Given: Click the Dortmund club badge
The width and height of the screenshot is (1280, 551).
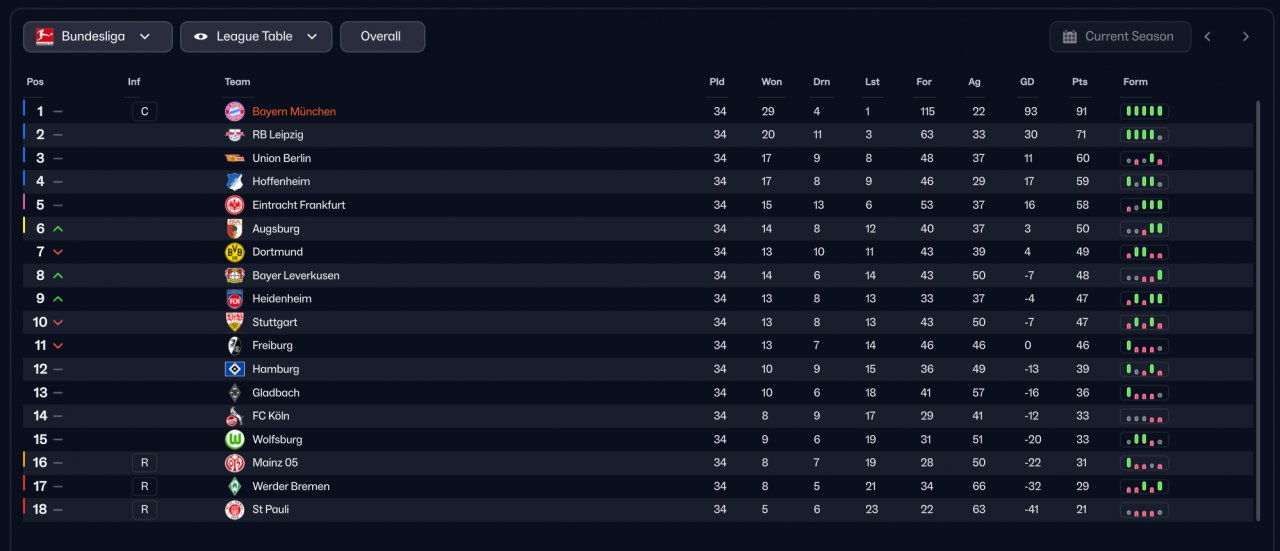Looking at the screenshot, I should click(x=234, y=252).
